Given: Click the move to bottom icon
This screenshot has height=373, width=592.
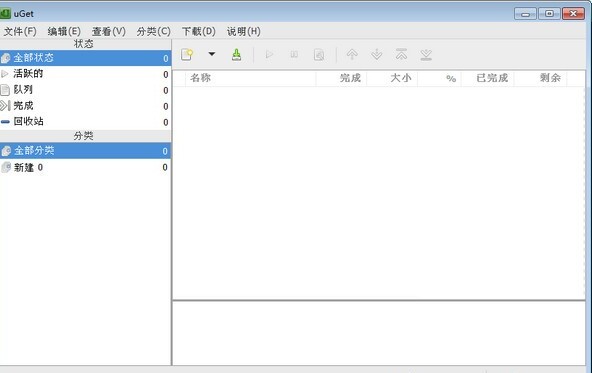Looking at the screenshot, I should 426,55.
